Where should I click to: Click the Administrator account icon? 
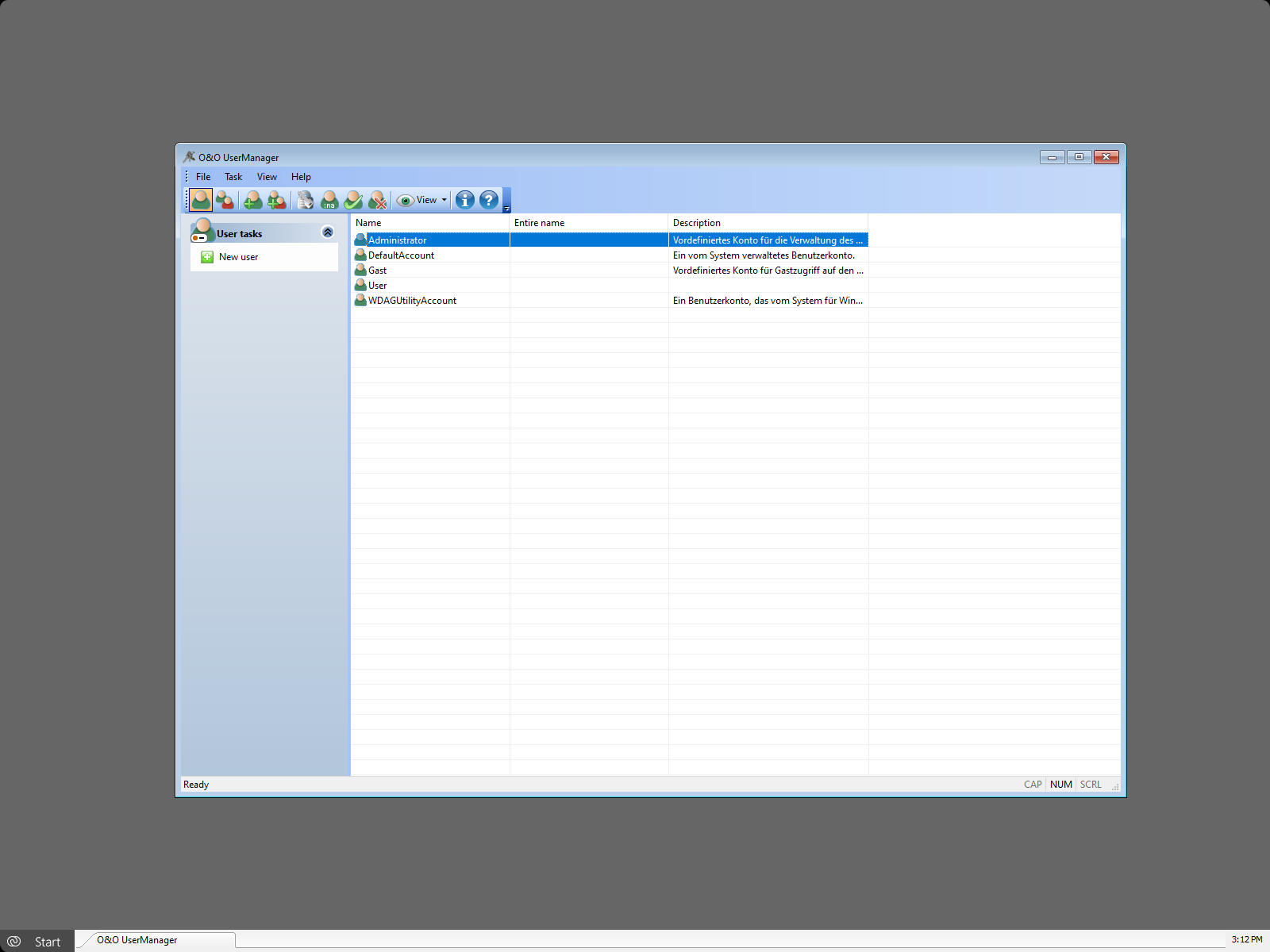point(360,240)
